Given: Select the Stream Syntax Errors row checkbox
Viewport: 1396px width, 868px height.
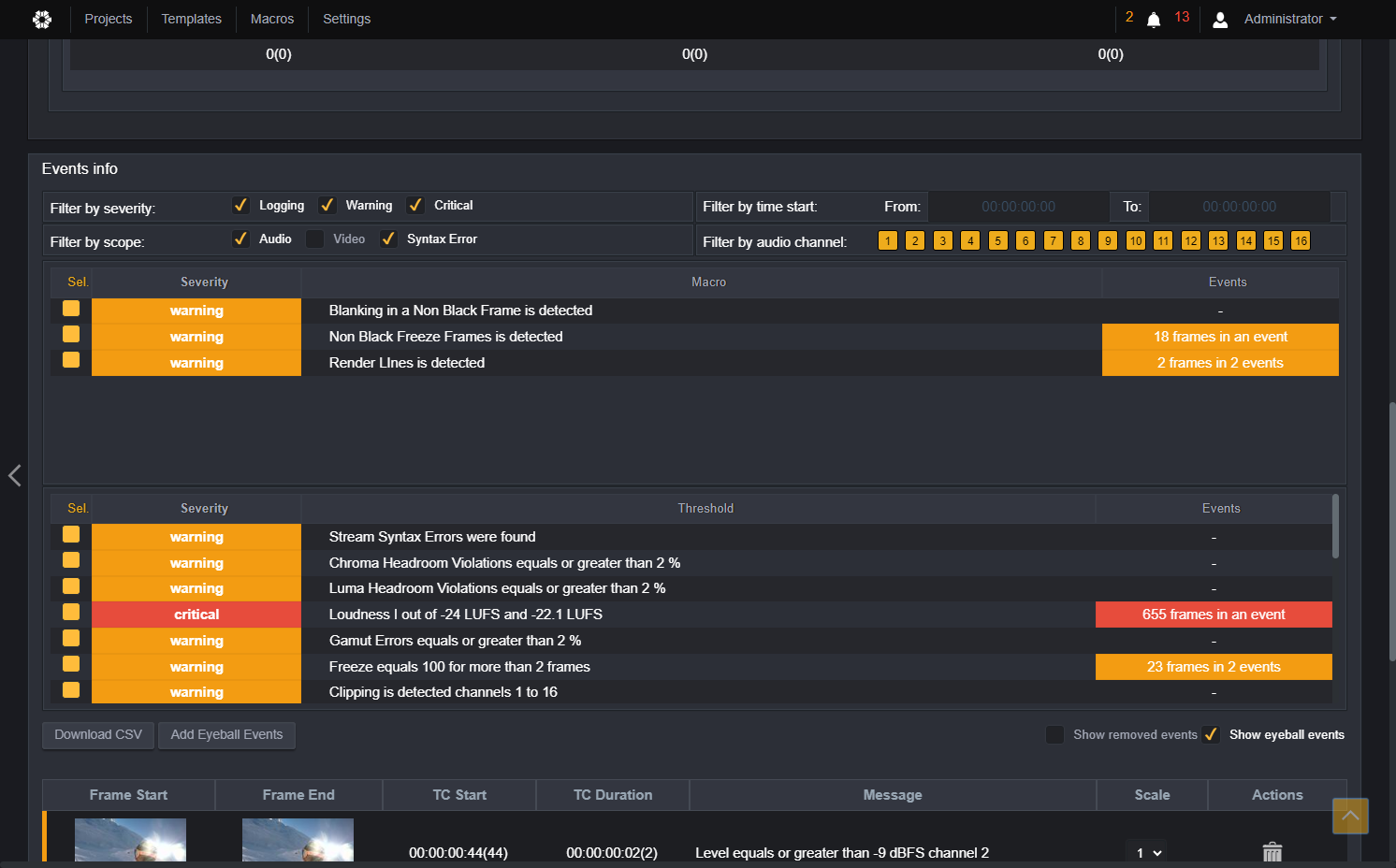Looking at the screenshot, I should click(71, 534).
